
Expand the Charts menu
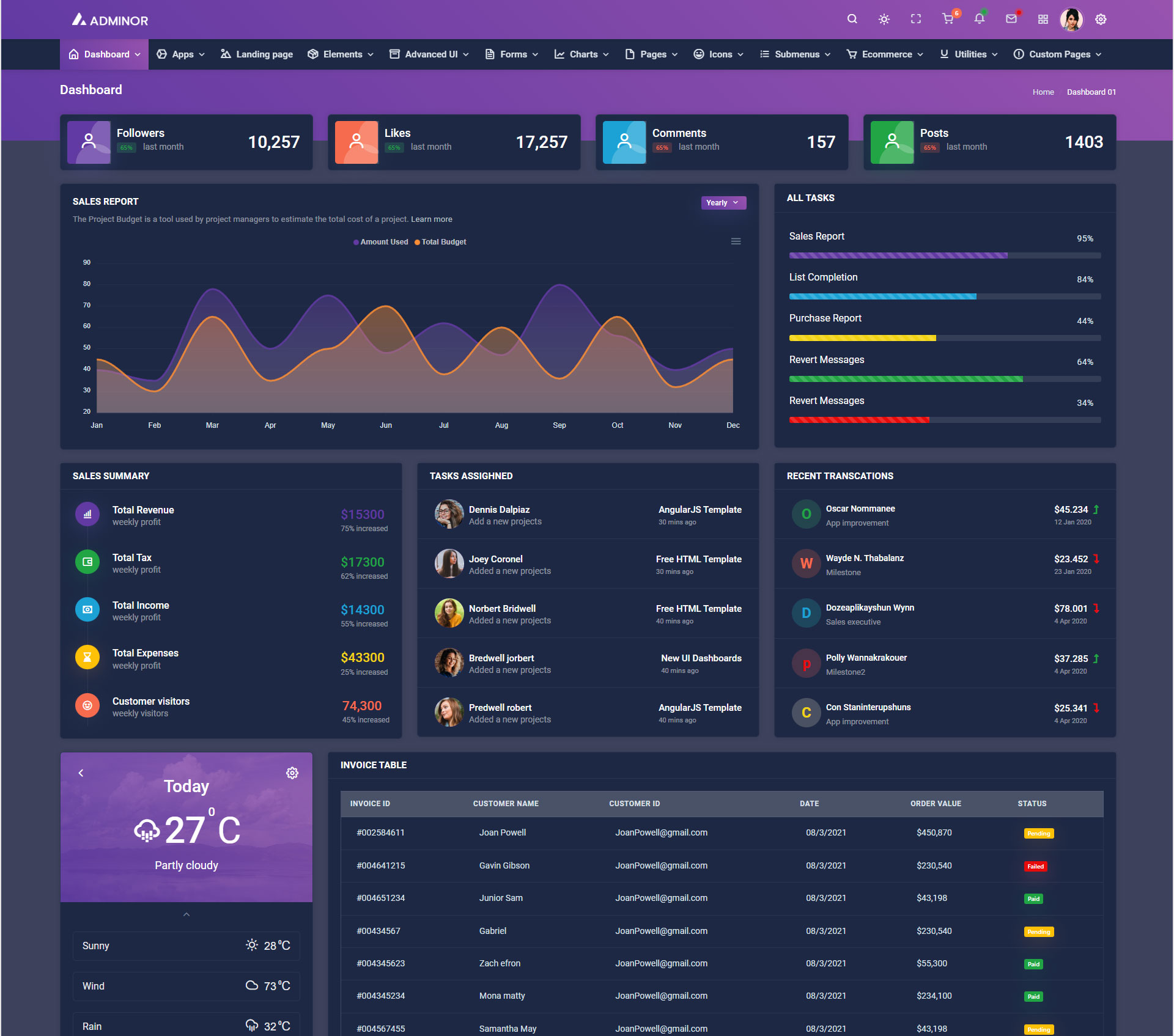point(581,54)
